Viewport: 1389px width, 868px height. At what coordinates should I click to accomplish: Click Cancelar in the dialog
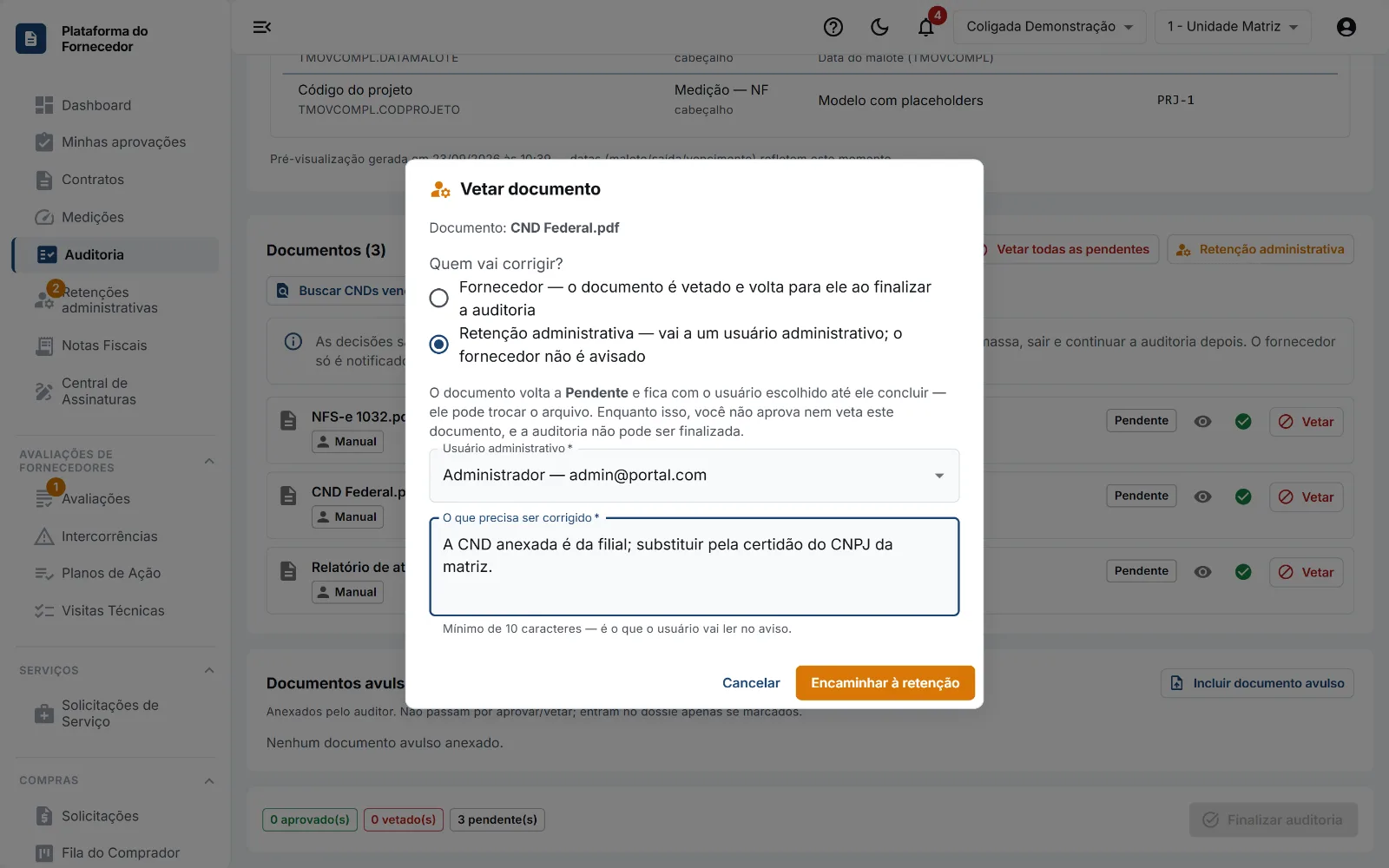pyautogui.click(x=751, y=683)
